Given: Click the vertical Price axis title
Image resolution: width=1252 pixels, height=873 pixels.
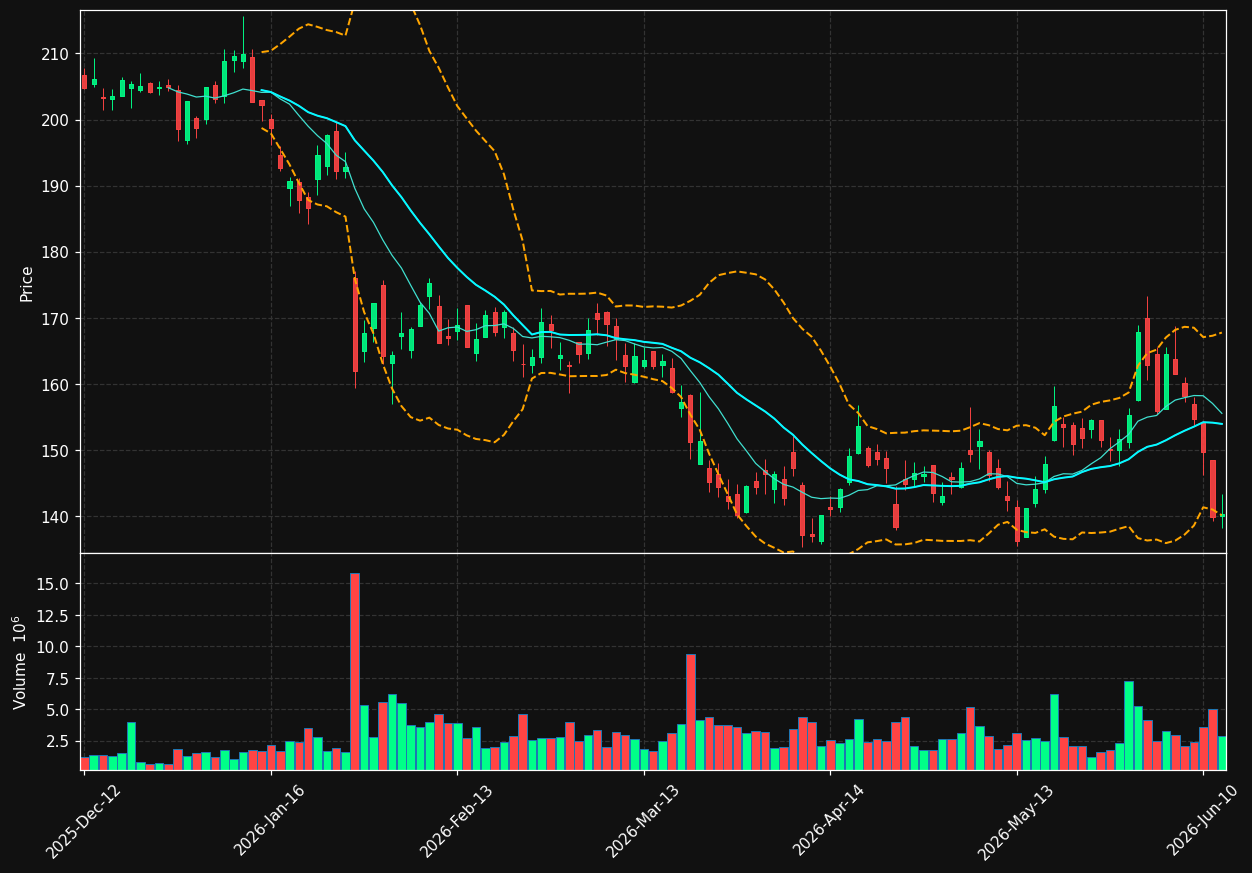Looking at the screenshot, I should 27,283.
